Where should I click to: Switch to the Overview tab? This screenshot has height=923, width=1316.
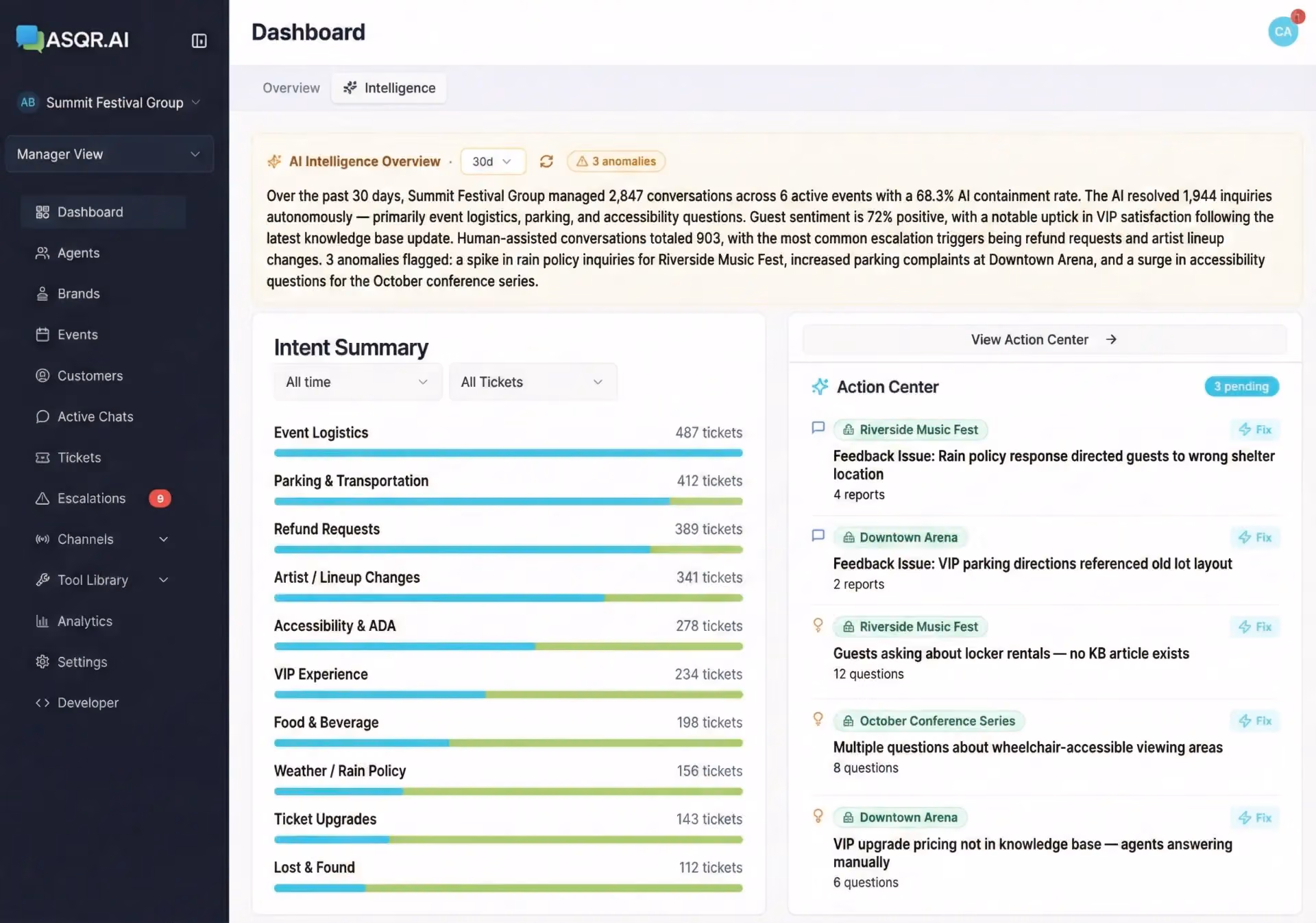pyautogui.click(x=291, y=88)
